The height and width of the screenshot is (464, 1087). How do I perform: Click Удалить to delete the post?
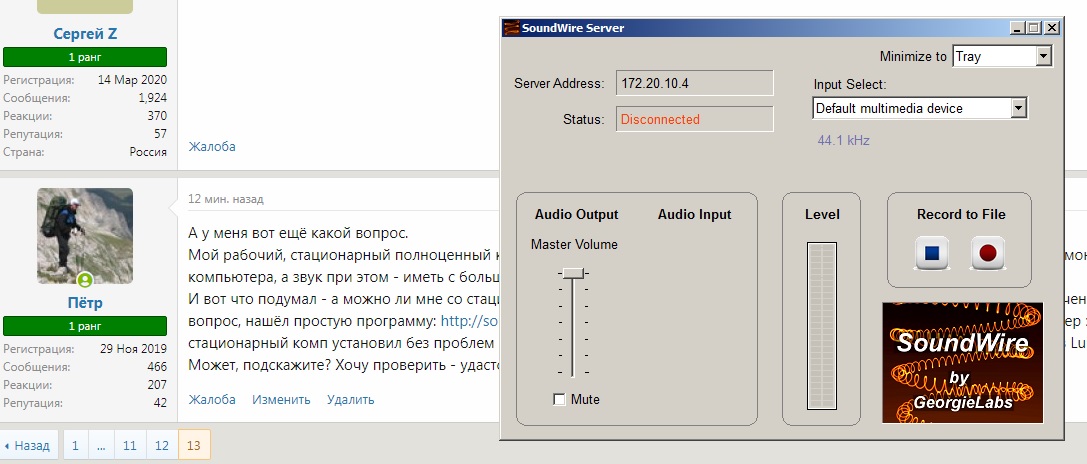pyautogui.click(x=350, y=399)
